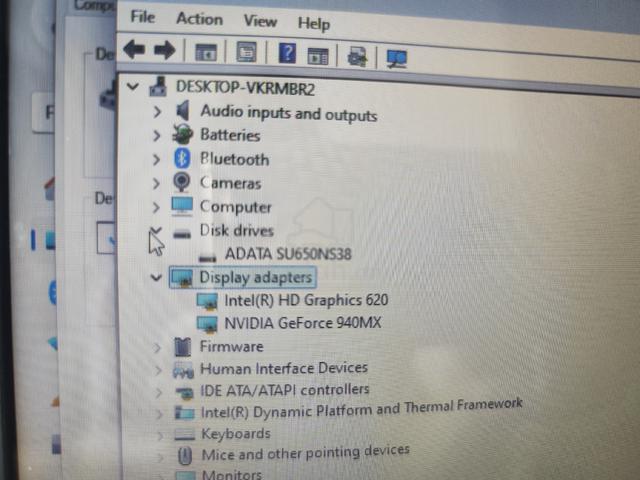This screenshot has height=480, width=640.
Task: Click the icon beside Intel(R) HD Graphics 620
Action: (207, 302)
